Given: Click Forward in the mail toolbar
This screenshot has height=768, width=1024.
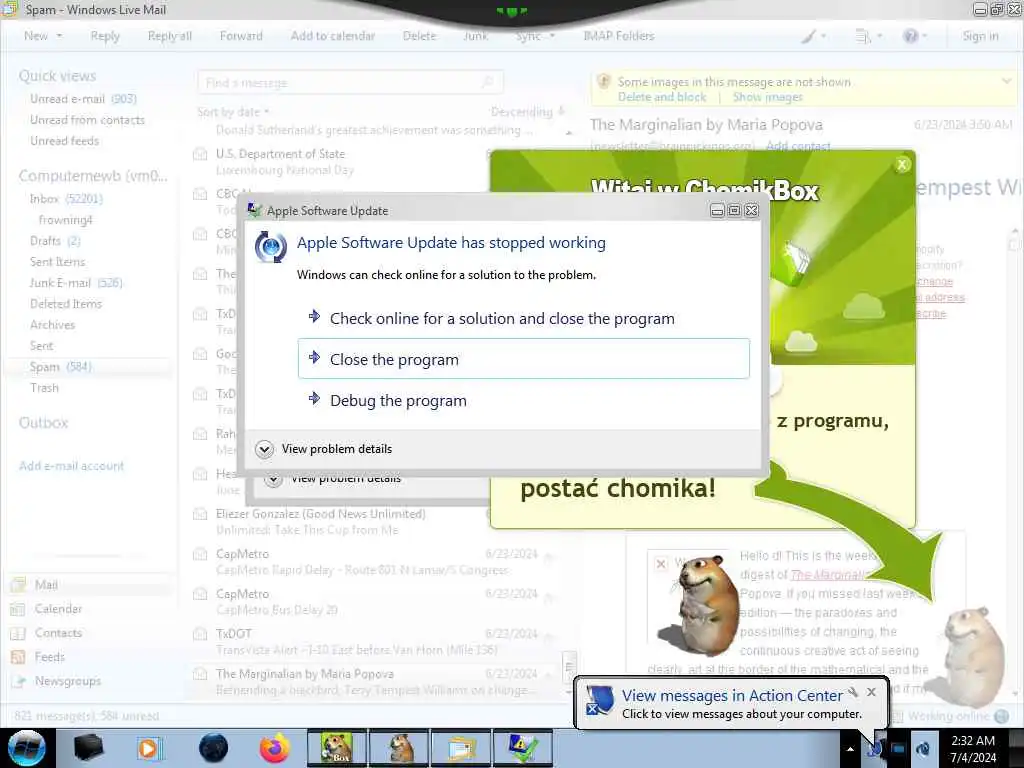Looking at the screenshot, I should (241, 36).
